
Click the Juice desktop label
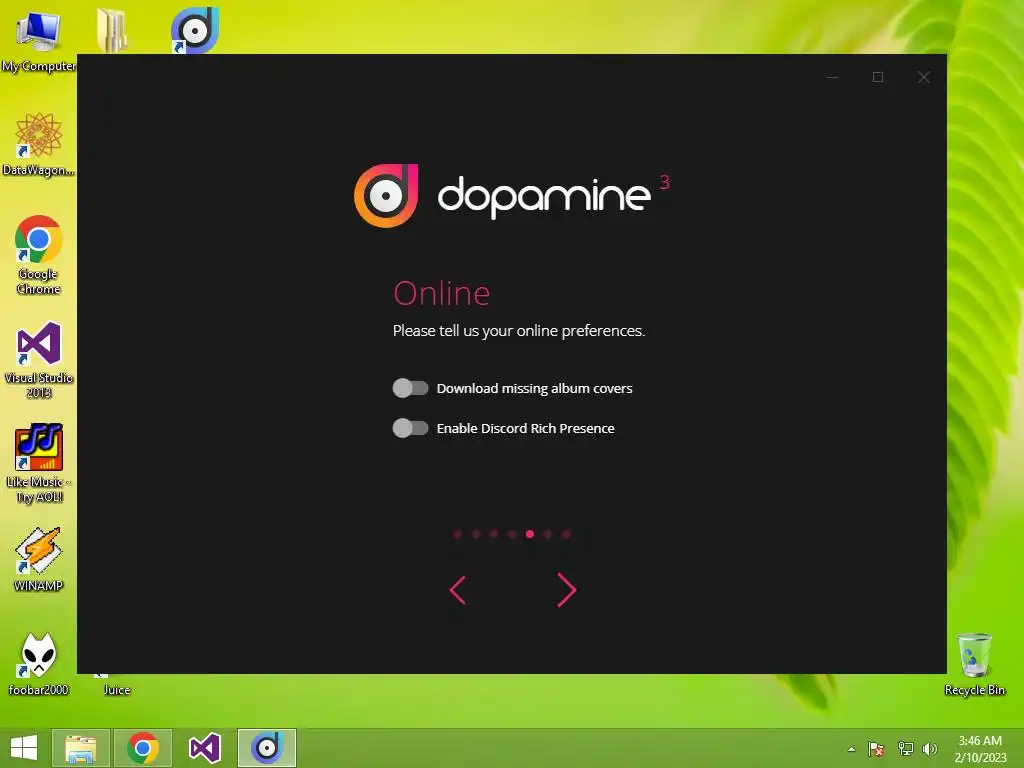117,690
